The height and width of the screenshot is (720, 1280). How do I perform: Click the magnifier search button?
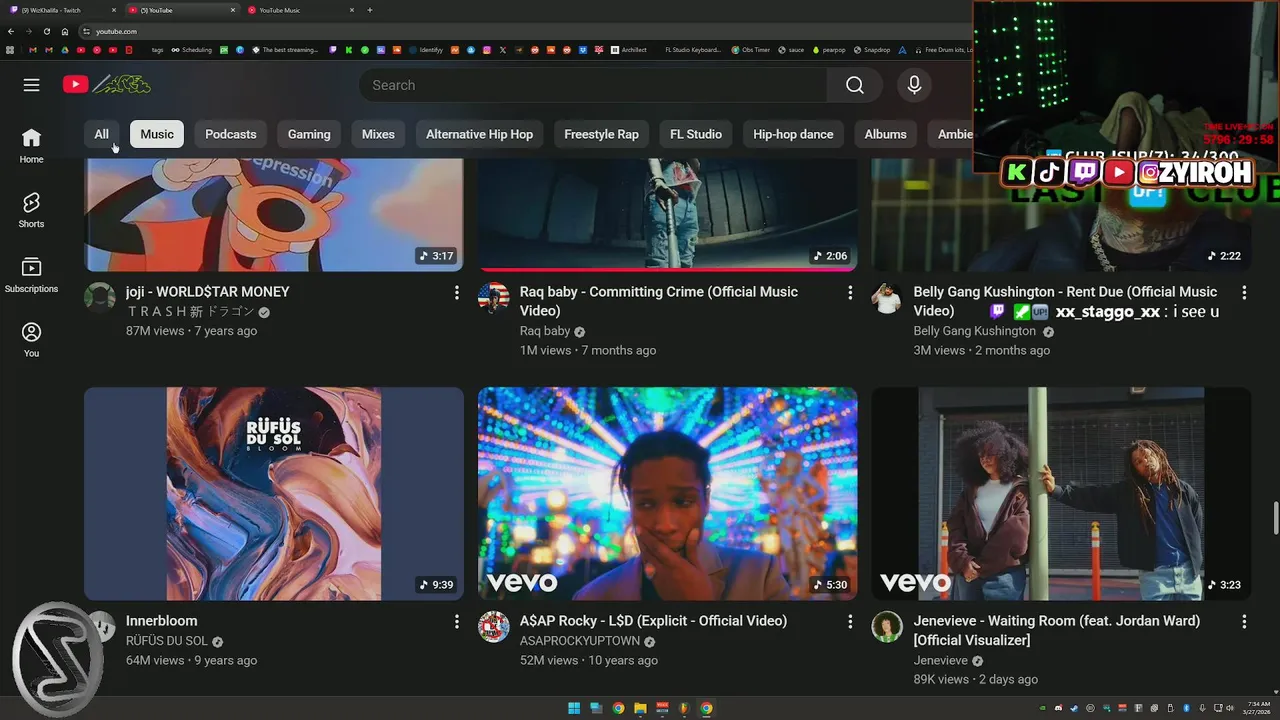click(855, 85)
